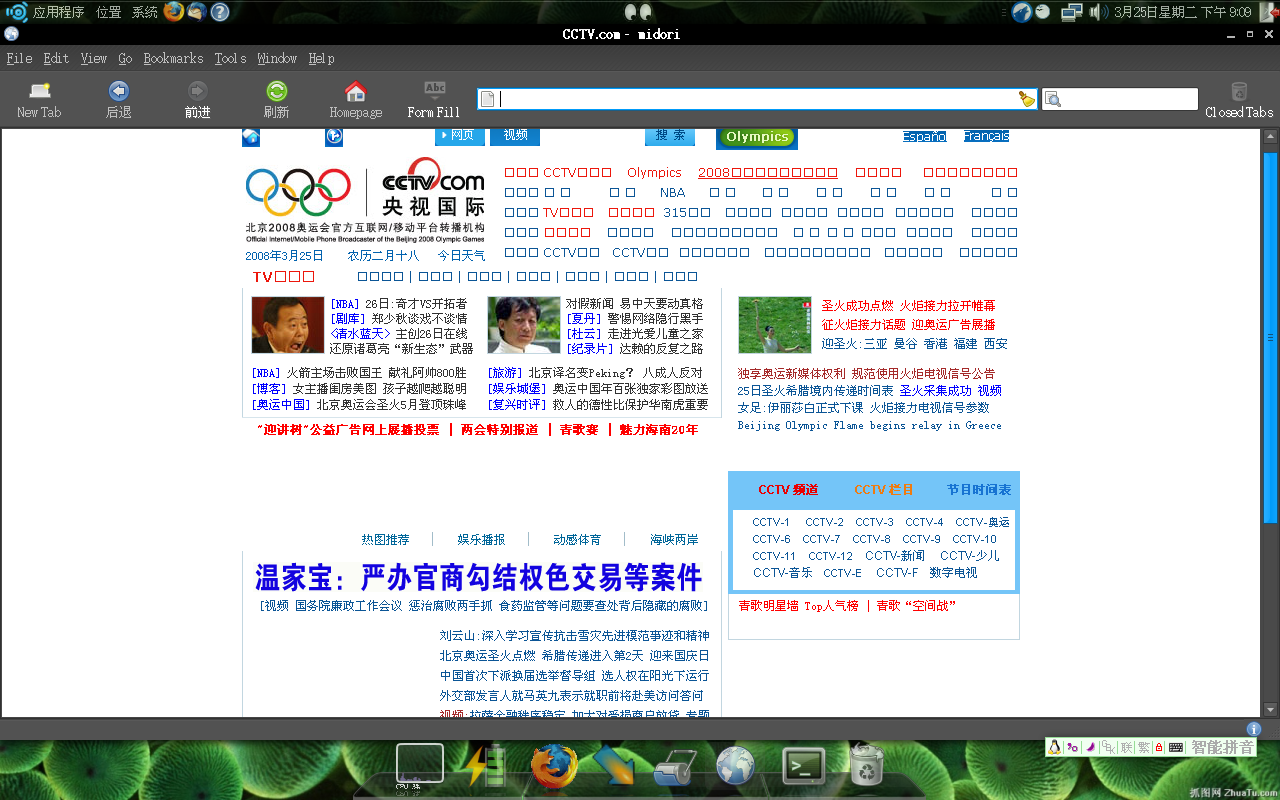Click the paint roller dock icon
The height and width of the screenshot is (800, 1280).
[676, 768]
